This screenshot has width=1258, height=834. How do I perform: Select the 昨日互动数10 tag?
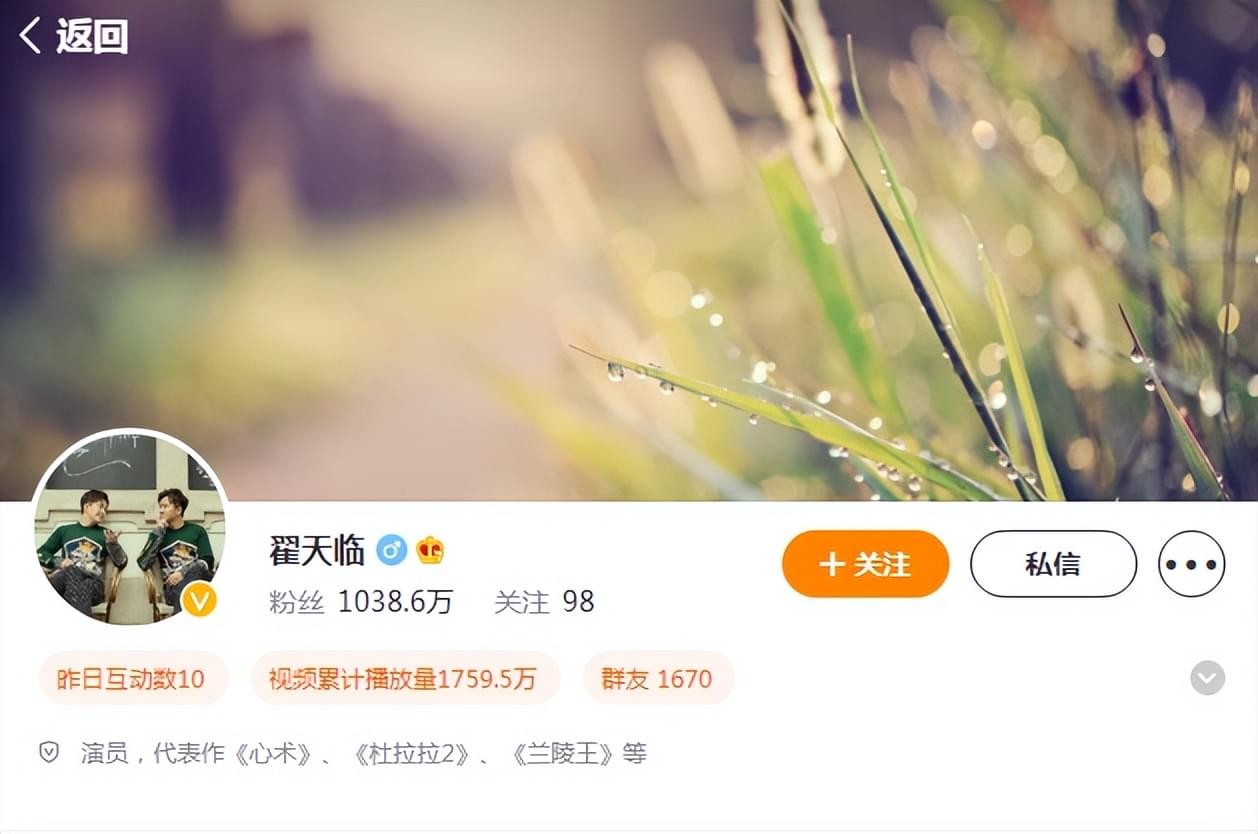133,678
